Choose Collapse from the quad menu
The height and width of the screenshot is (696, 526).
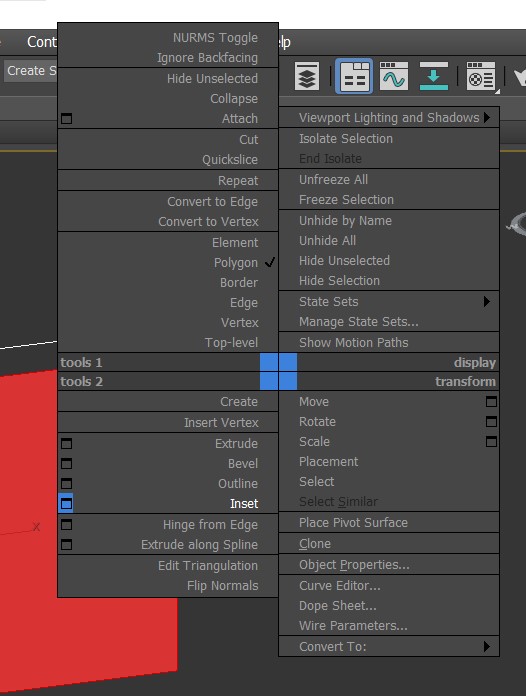[x=234, y=99]
